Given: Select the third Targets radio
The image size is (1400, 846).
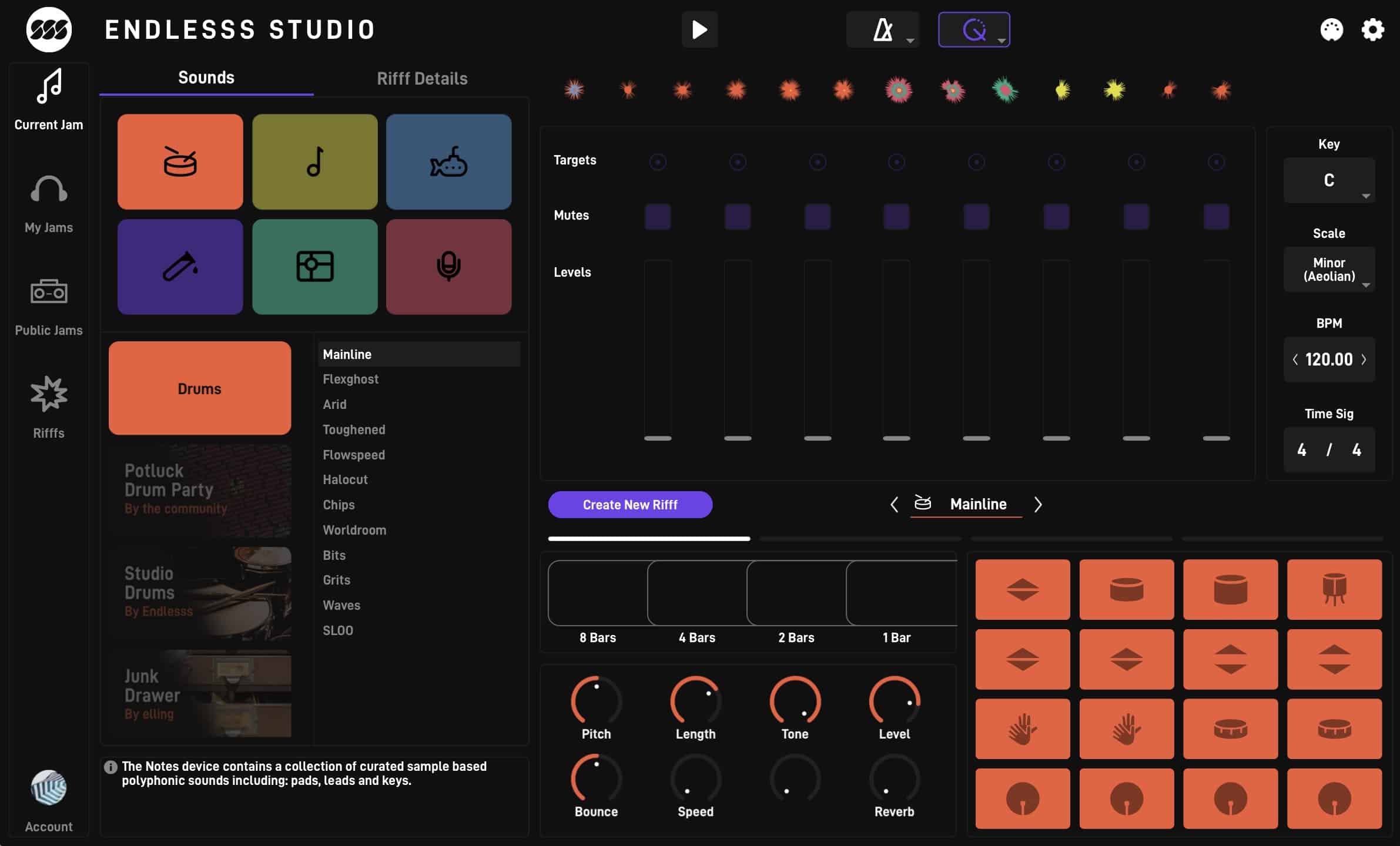Looking at the screenshot, I should 818,162.
